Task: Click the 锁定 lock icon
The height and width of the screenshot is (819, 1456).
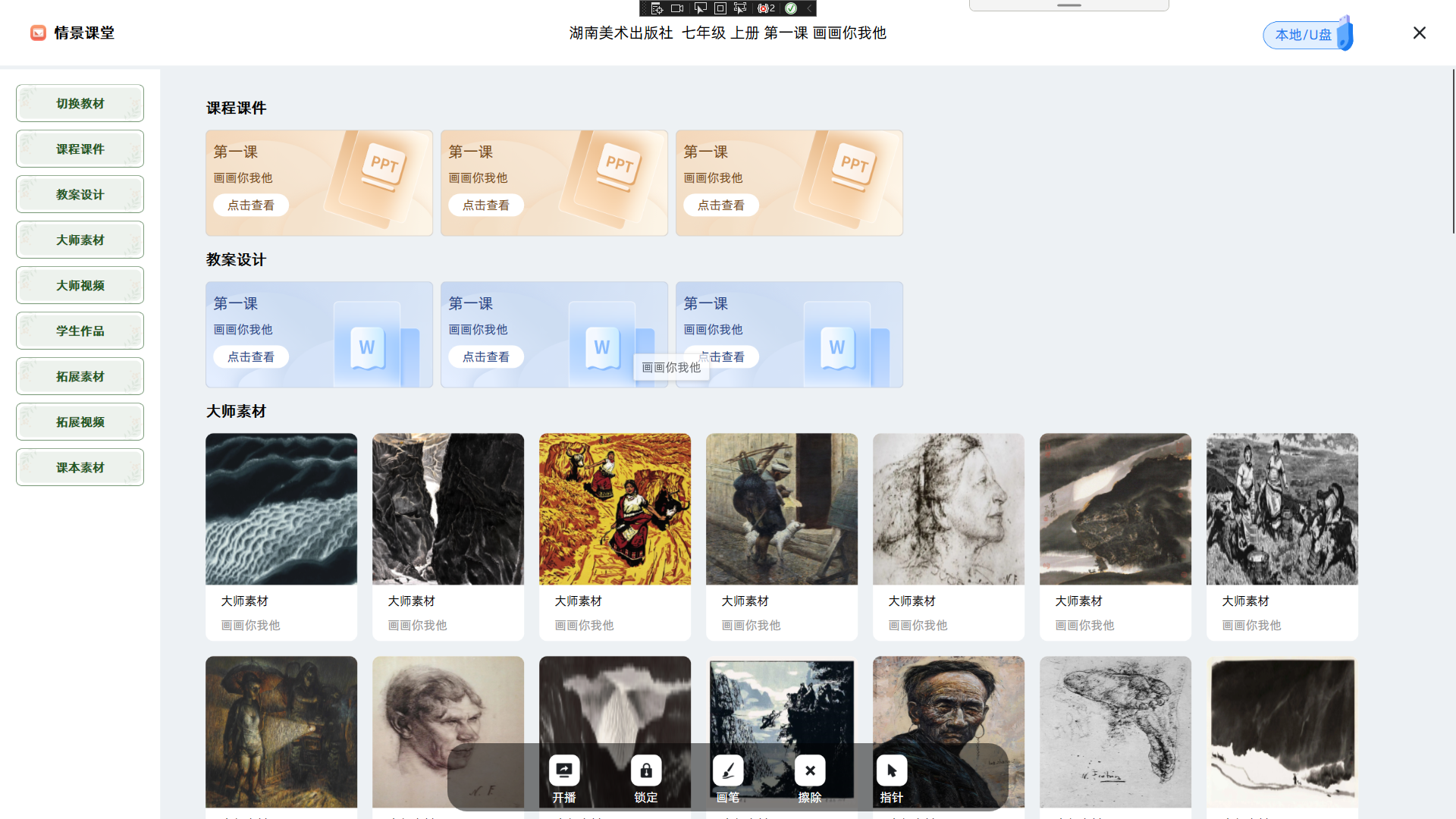Action: pos(646,770)
